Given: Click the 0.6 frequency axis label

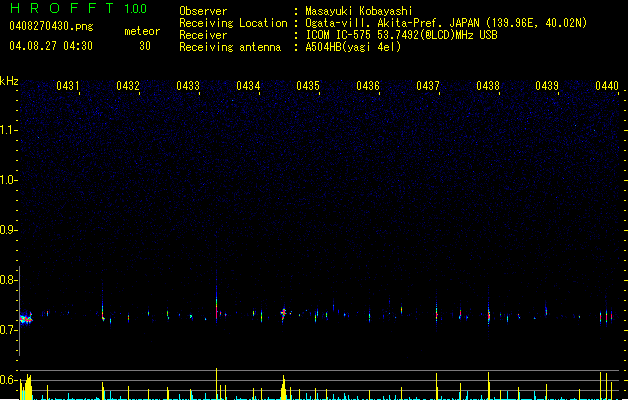Looking at the screenshot, I should tap(8, 380).
